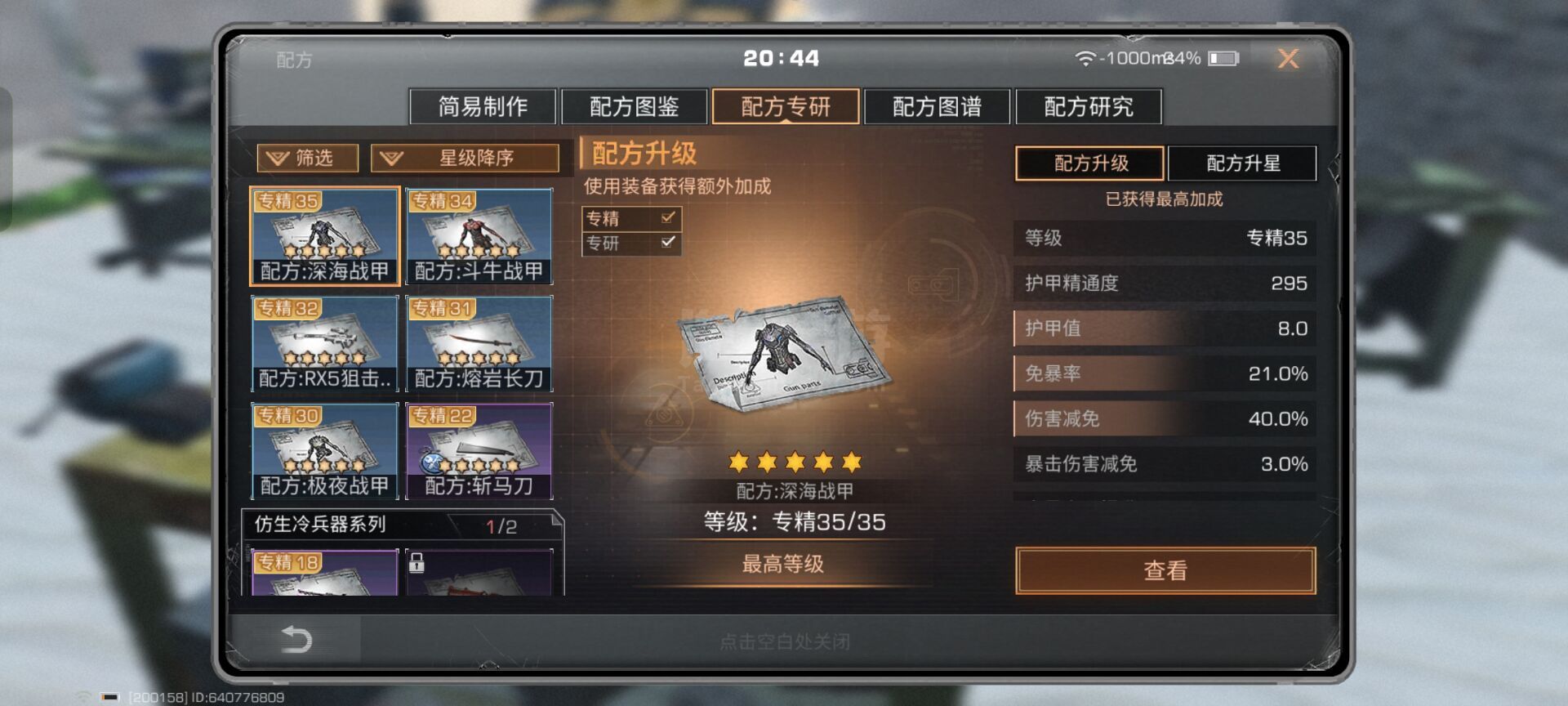The width and height of the screenshot is (1568, 706).
Task: Close the recipe window with X
Action: (x=1288, y=58)
